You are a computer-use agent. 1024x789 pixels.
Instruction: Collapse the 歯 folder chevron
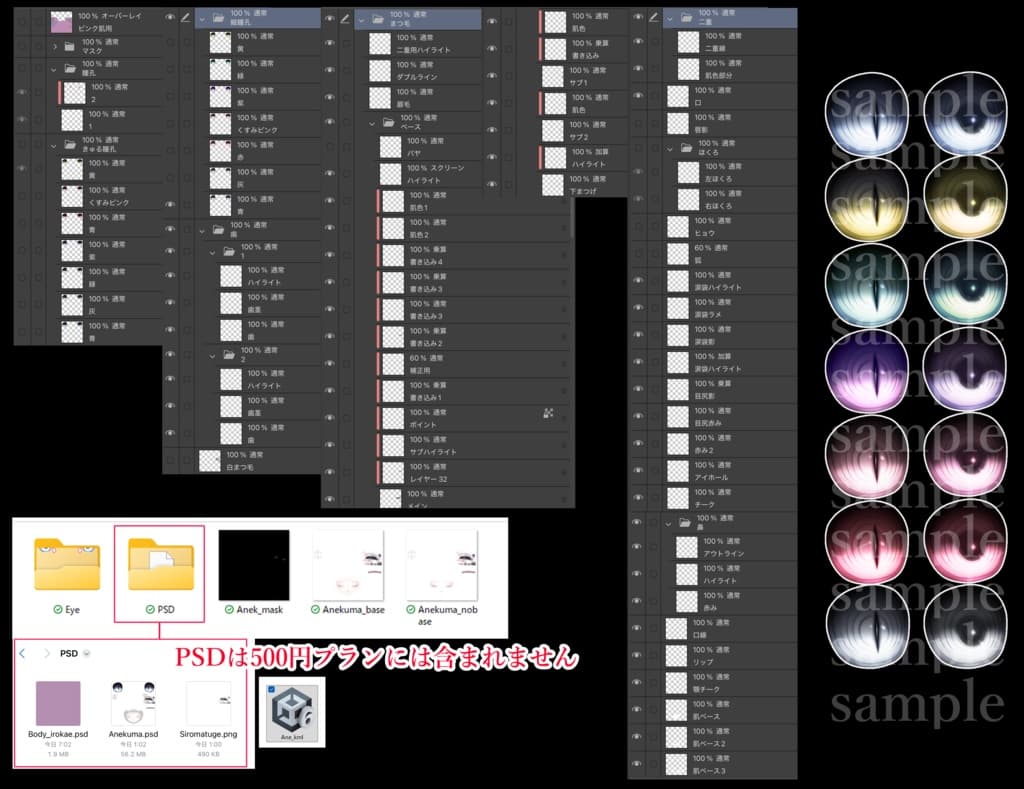[x=202, y=230]
